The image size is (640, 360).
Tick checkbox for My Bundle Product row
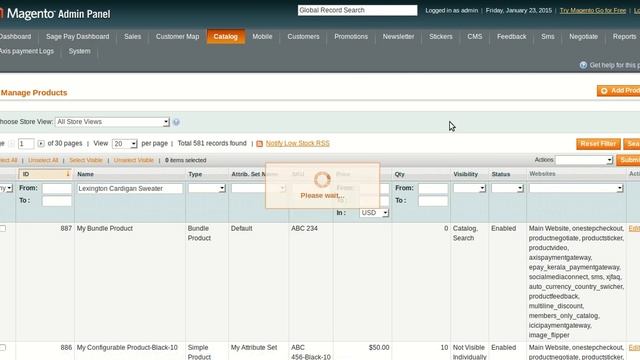pyautogui.click(x=3, y=229)
